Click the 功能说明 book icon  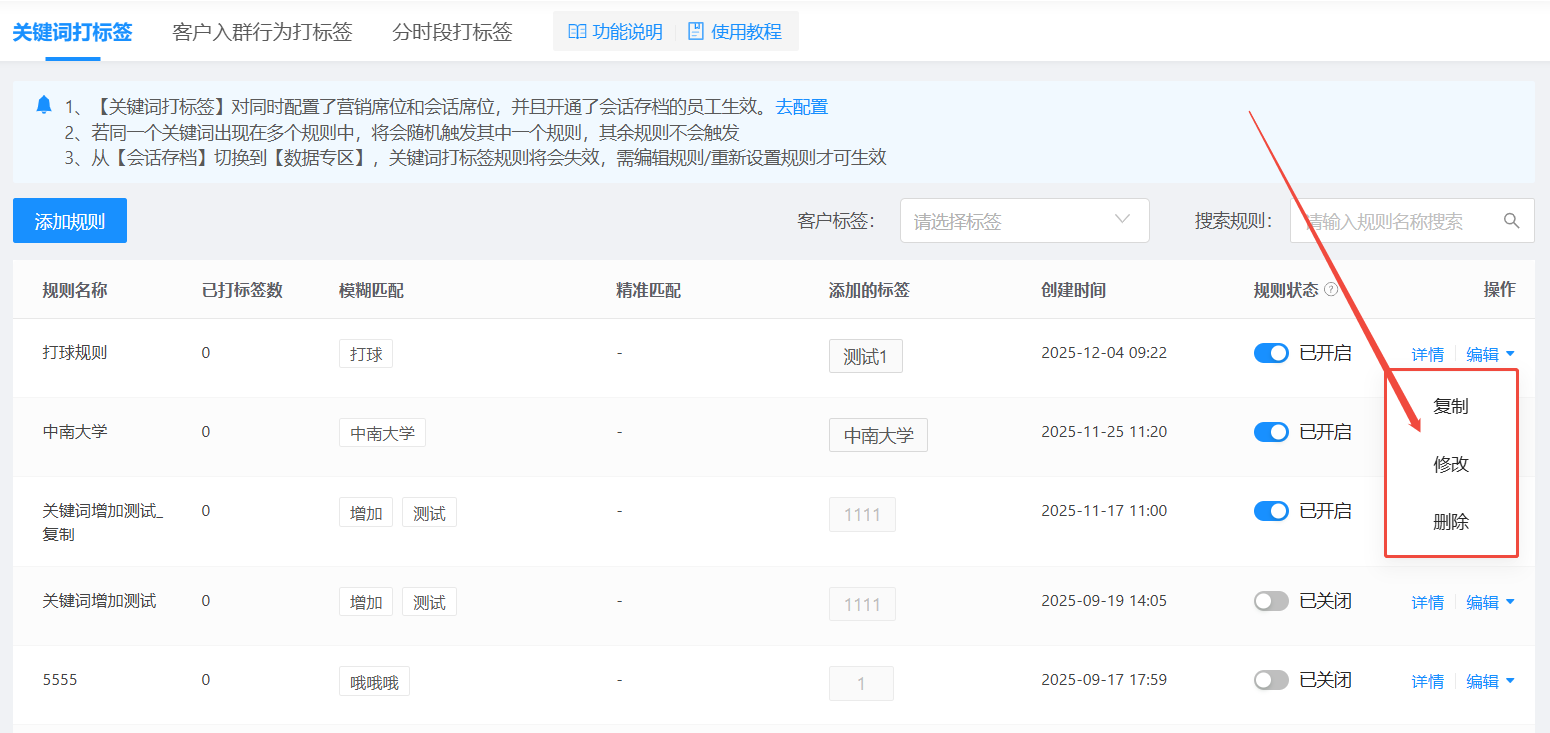(577, 32)
